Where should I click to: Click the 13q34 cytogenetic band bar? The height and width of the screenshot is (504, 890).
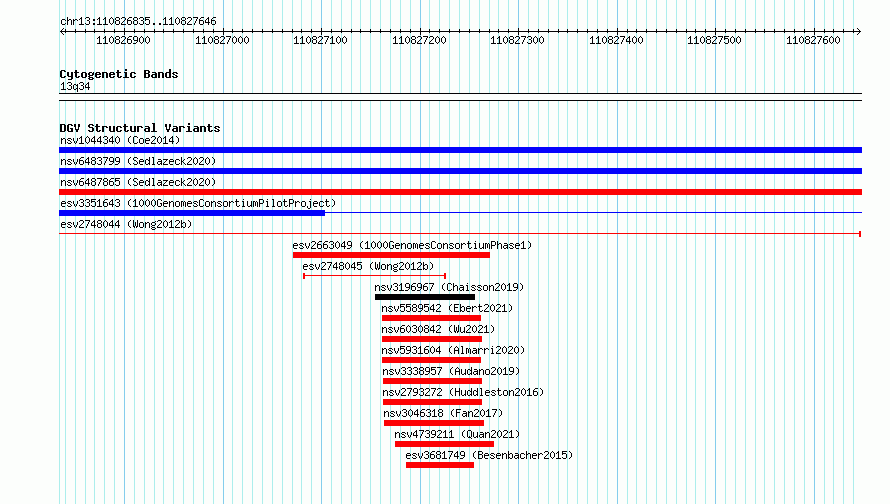click(x=460, y=97)
